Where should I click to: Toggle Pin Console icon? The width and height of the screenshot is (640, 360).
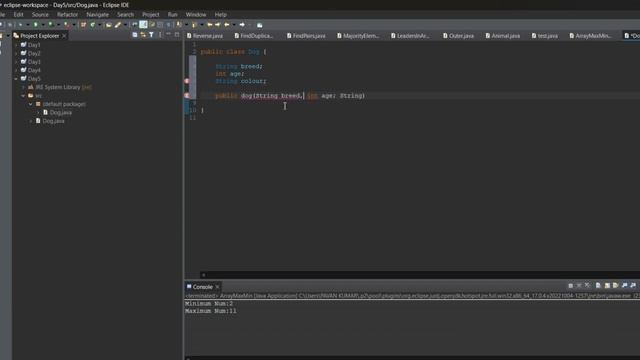[624, 285]
